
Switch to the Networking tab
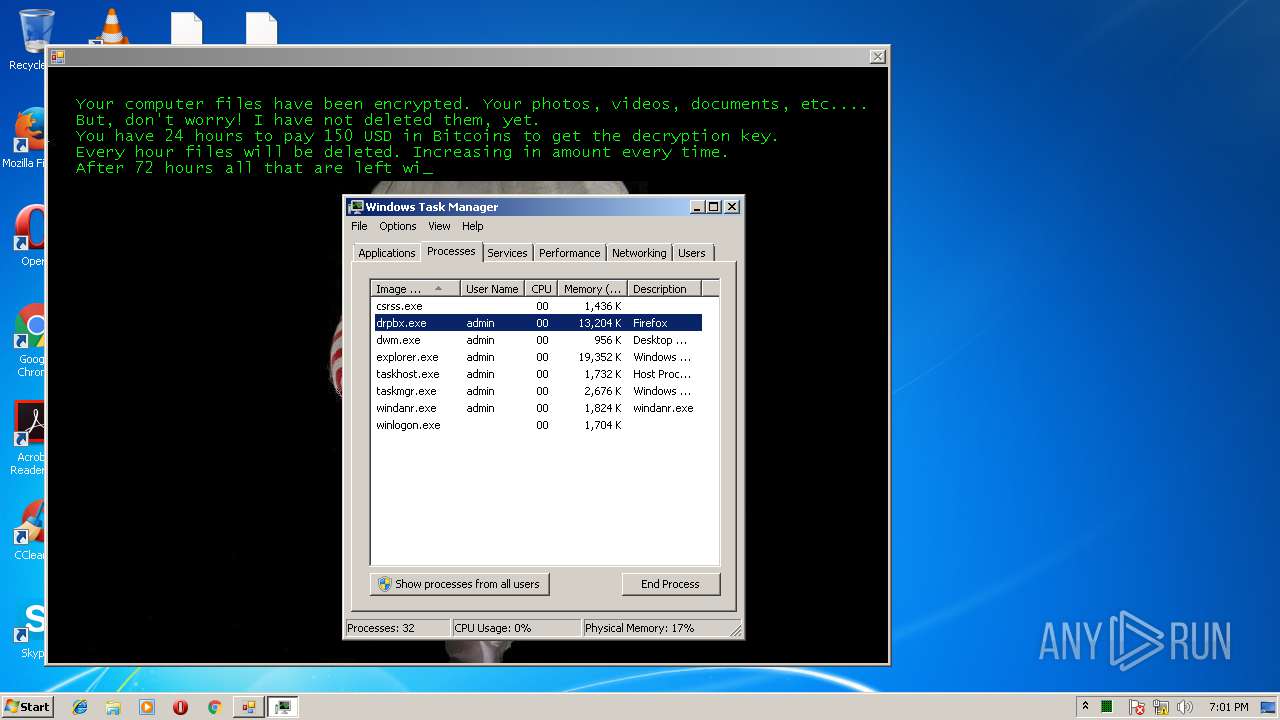[x=639, y=253]
